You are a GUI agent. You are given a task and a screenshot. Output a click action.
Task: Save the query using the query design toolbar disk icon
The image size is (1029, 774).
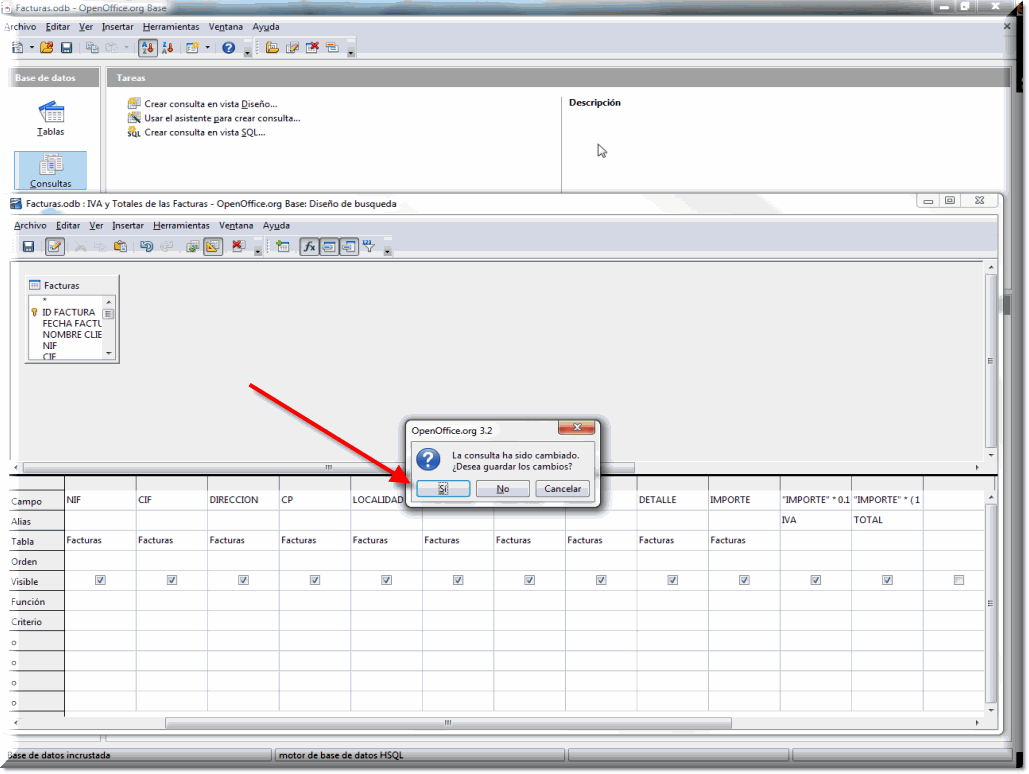pyautogui.click(x=28, y=247)
